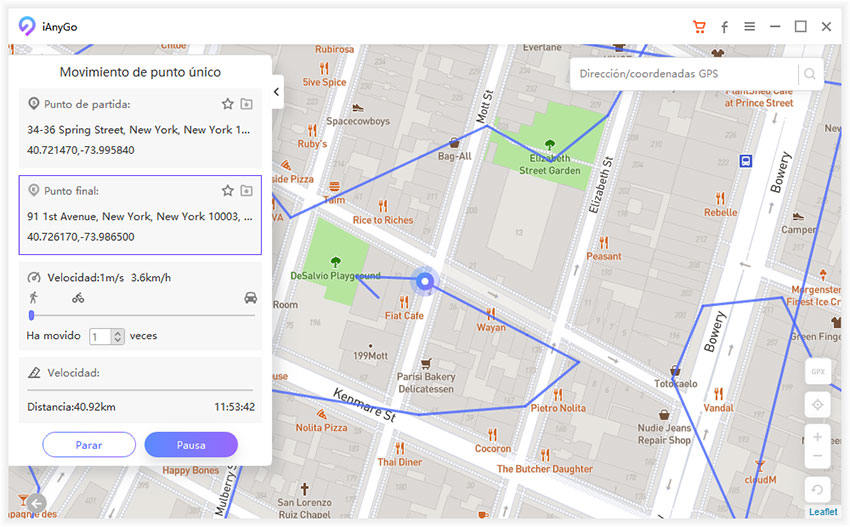The image size is (850, 527).
Task: Click the Ha movido veces number field
Action: click(x=101, y=336)
